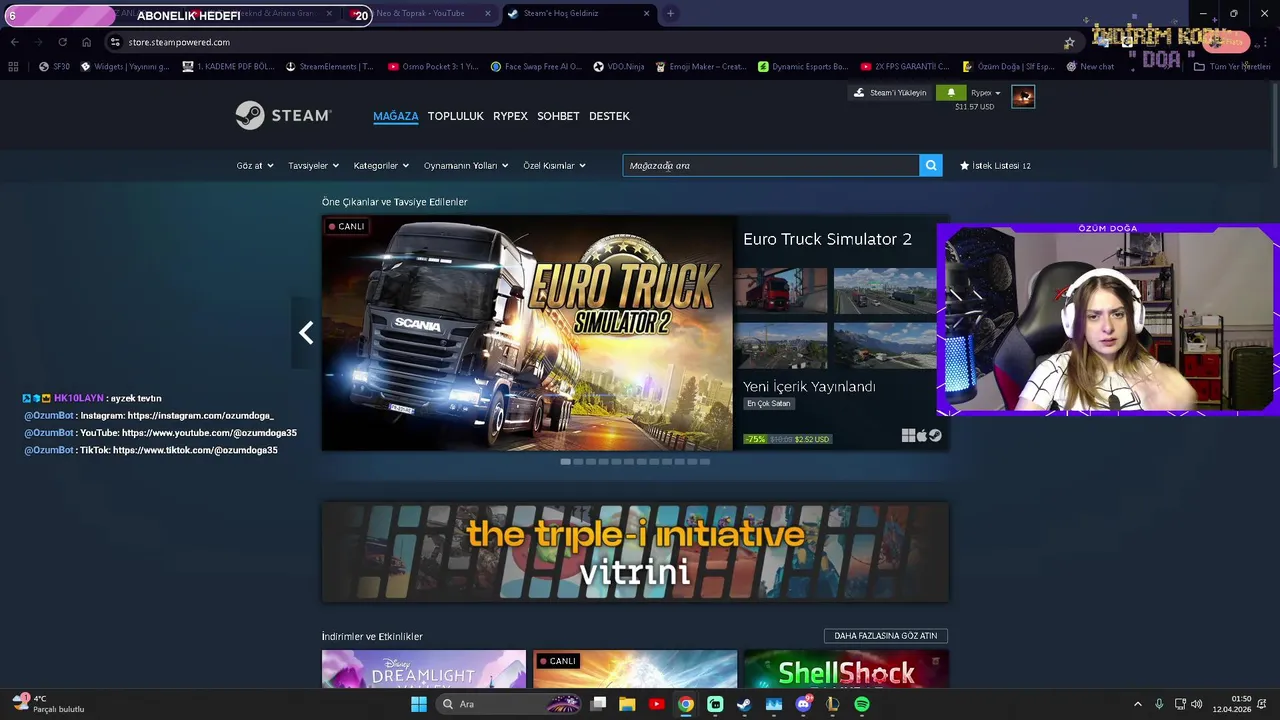Open the RYPEX profile menu

point(510,116)
